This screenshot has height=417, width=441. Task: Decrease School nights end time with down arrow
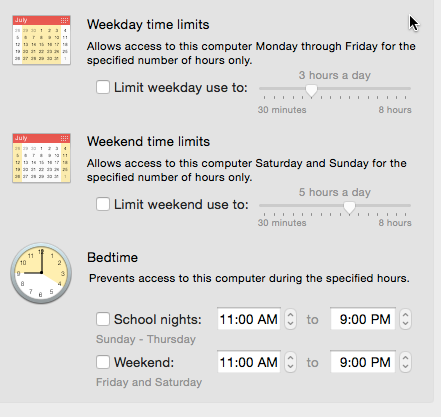[405, 324]
